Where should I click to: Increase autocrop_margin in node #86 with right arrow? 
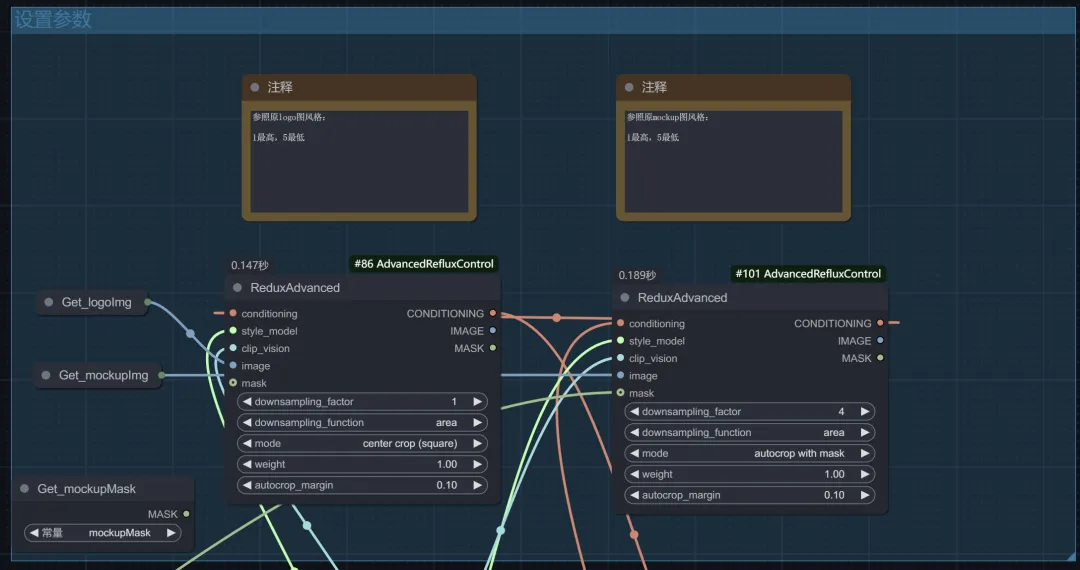(477, 485)
